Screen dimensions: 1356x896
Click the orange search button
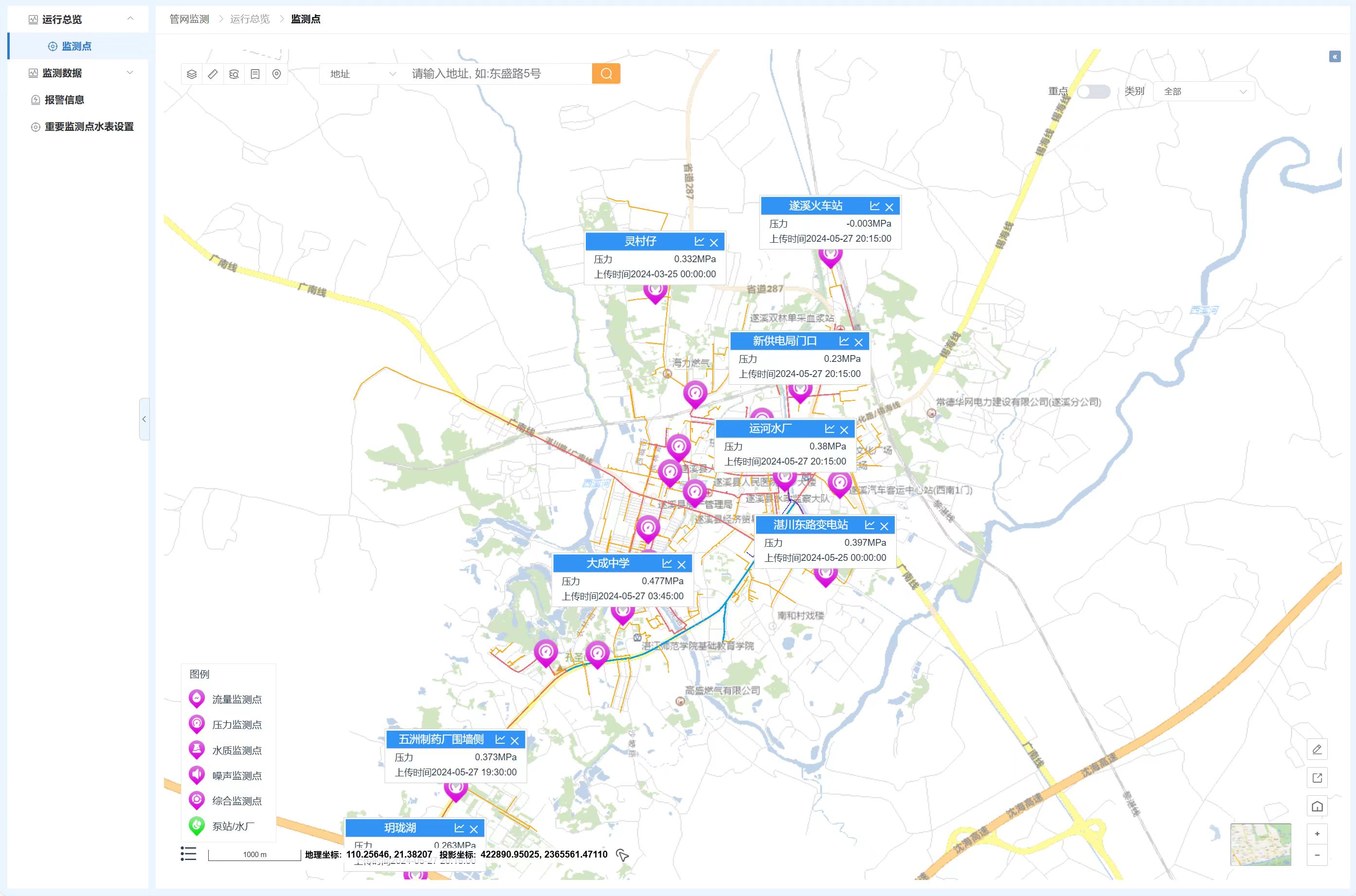tap(606, 74)
